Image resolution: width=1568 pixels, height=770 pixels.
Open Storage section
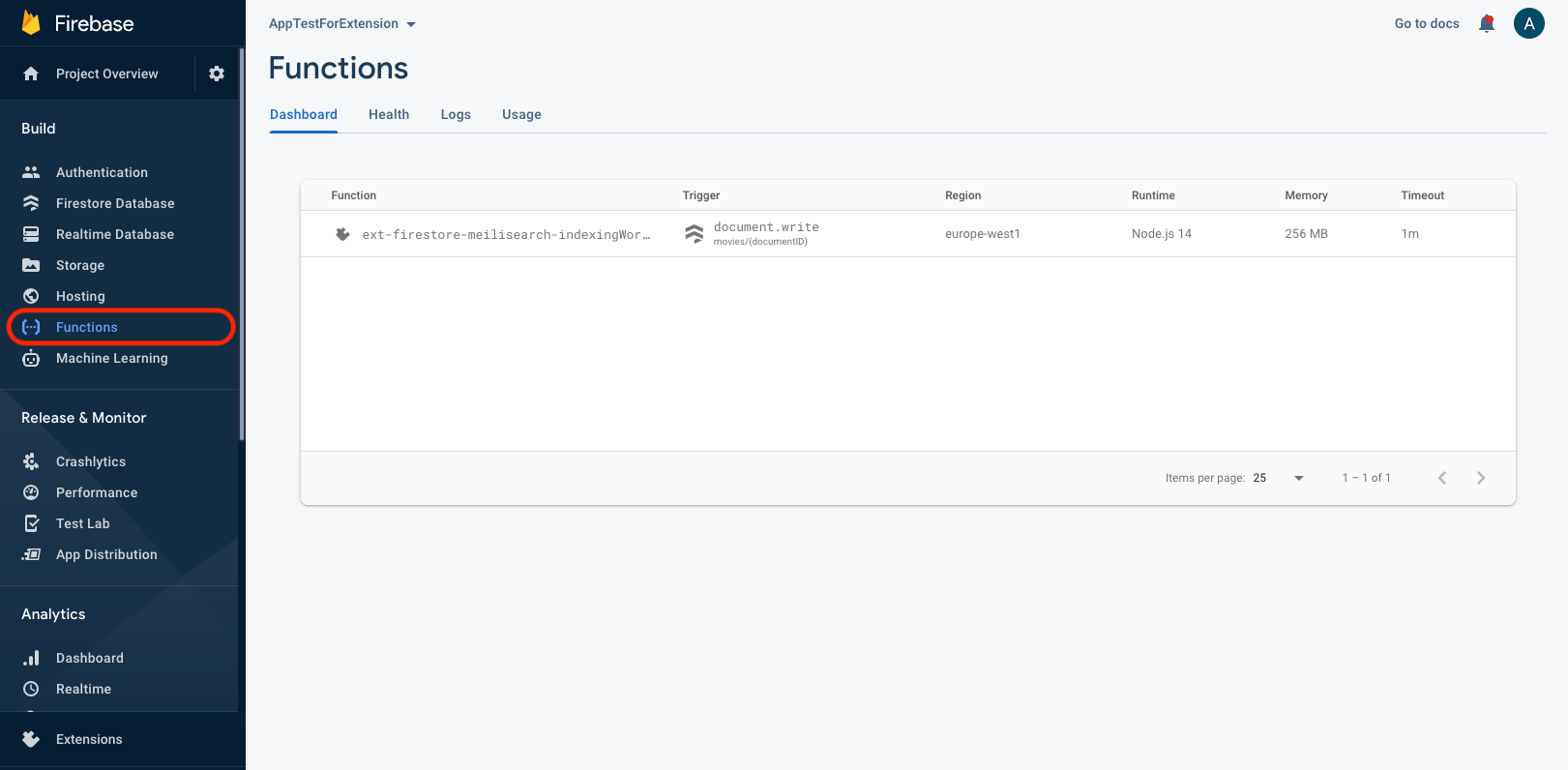pos(80,265)
